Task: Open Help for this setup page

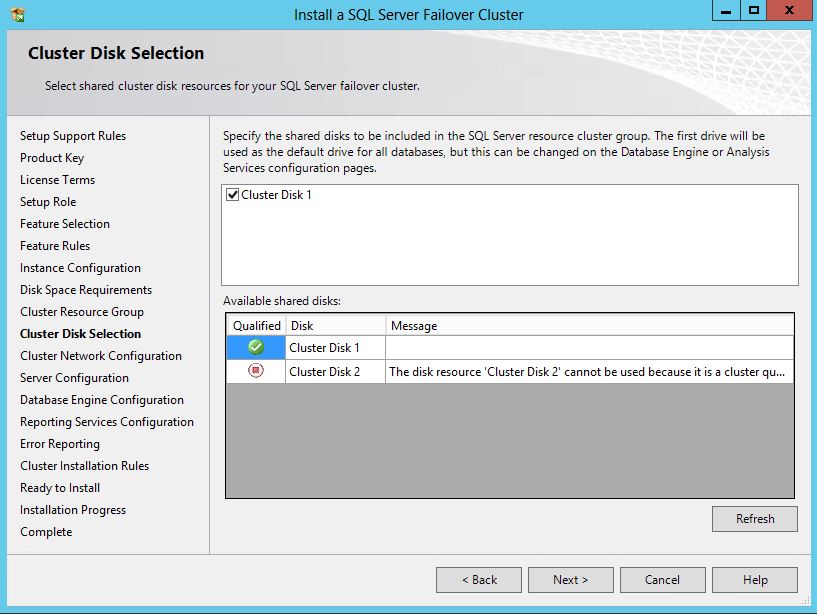Action: pyautogui.click(x=754, y=580)
